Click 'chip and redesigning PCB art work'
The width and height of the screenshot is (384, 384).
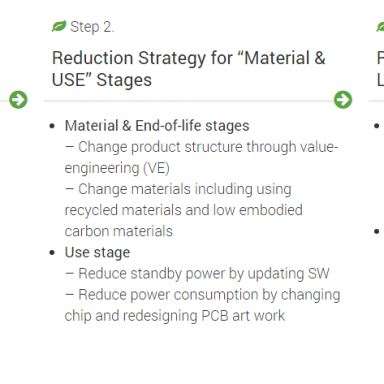175,316
